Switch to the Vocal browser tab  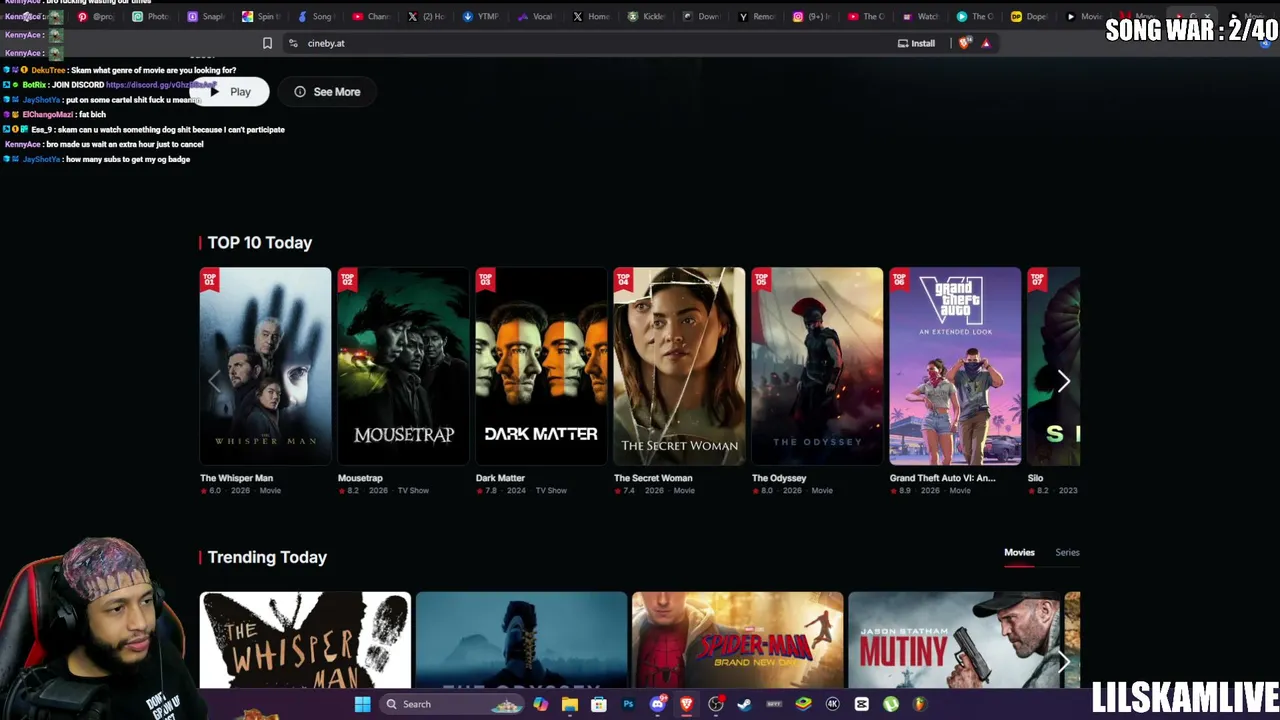536,17
